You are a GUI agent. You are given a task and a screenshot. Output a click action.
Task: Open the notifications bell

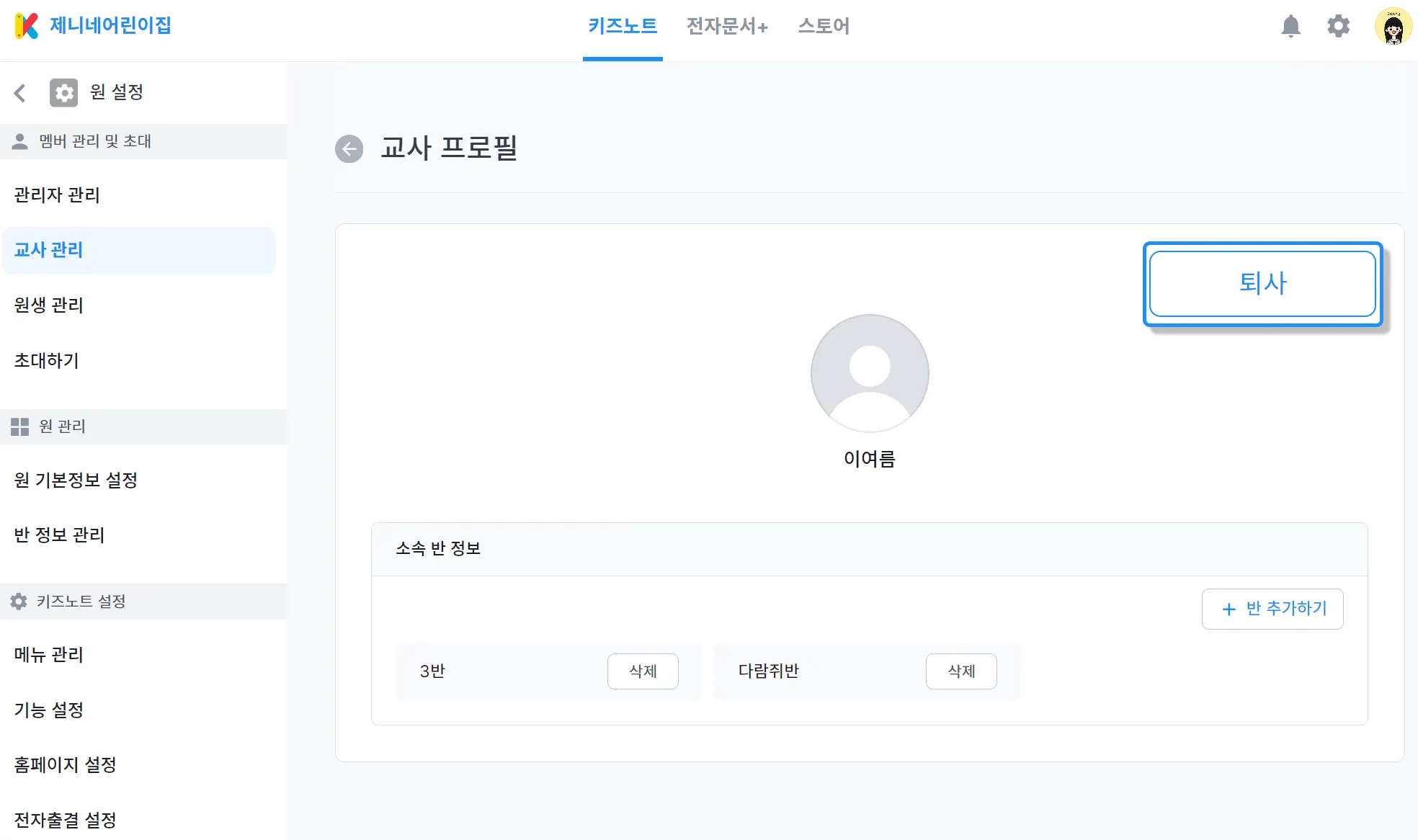(1290, 27)
